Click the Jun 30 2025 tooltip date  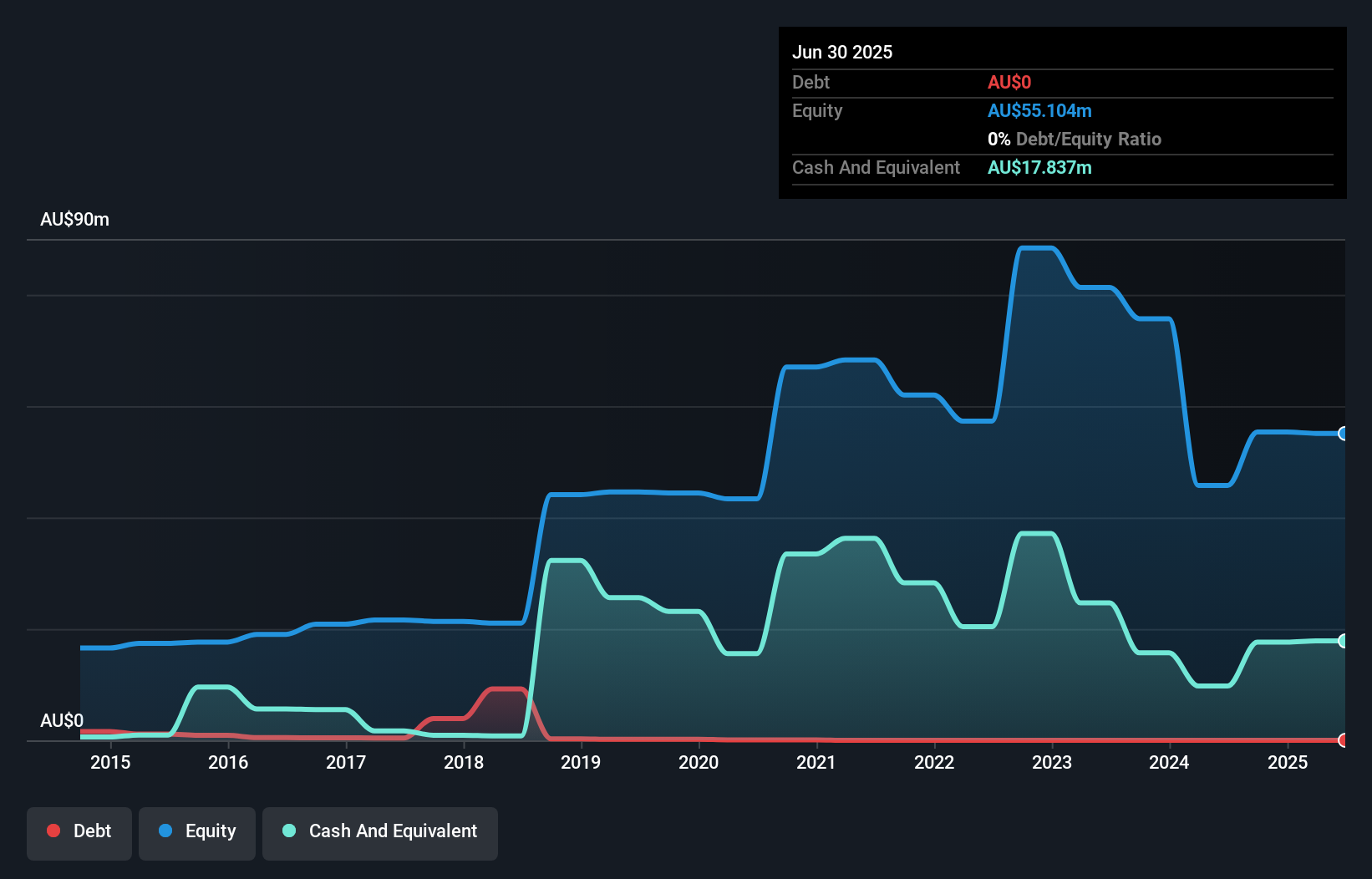[842, 52]
